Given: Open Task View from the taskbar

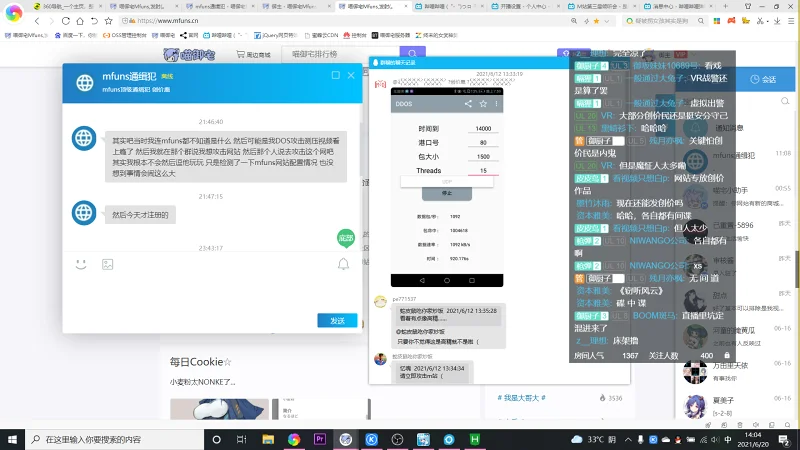Looking at the screenshot, I should 242,439.
